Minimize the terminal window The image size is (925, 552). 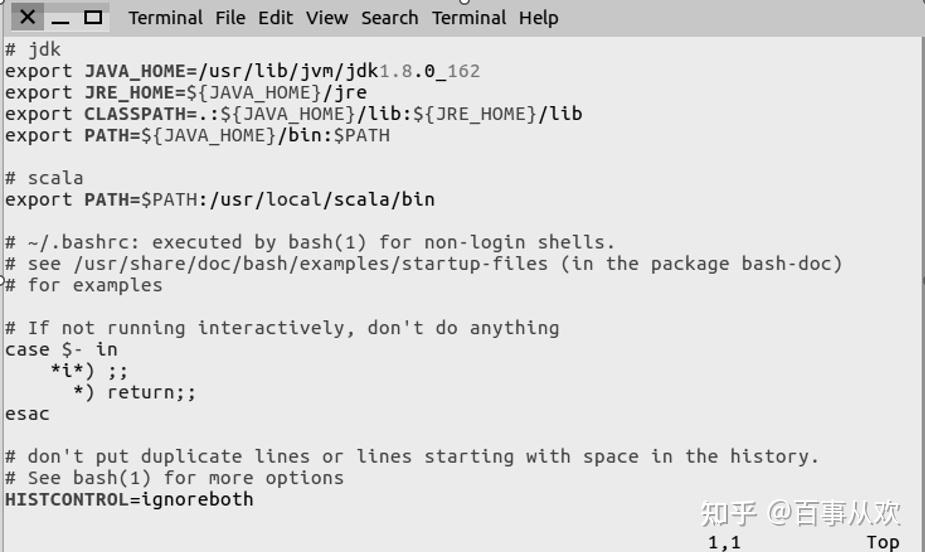tap(61, 17)
